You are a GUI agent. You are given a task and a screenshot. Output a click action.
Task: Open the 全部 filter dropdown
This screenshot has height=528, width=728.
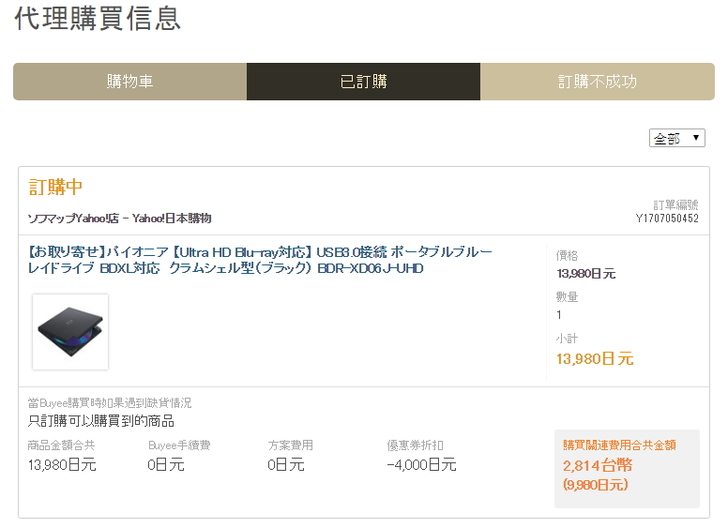(x=677, y=138)
